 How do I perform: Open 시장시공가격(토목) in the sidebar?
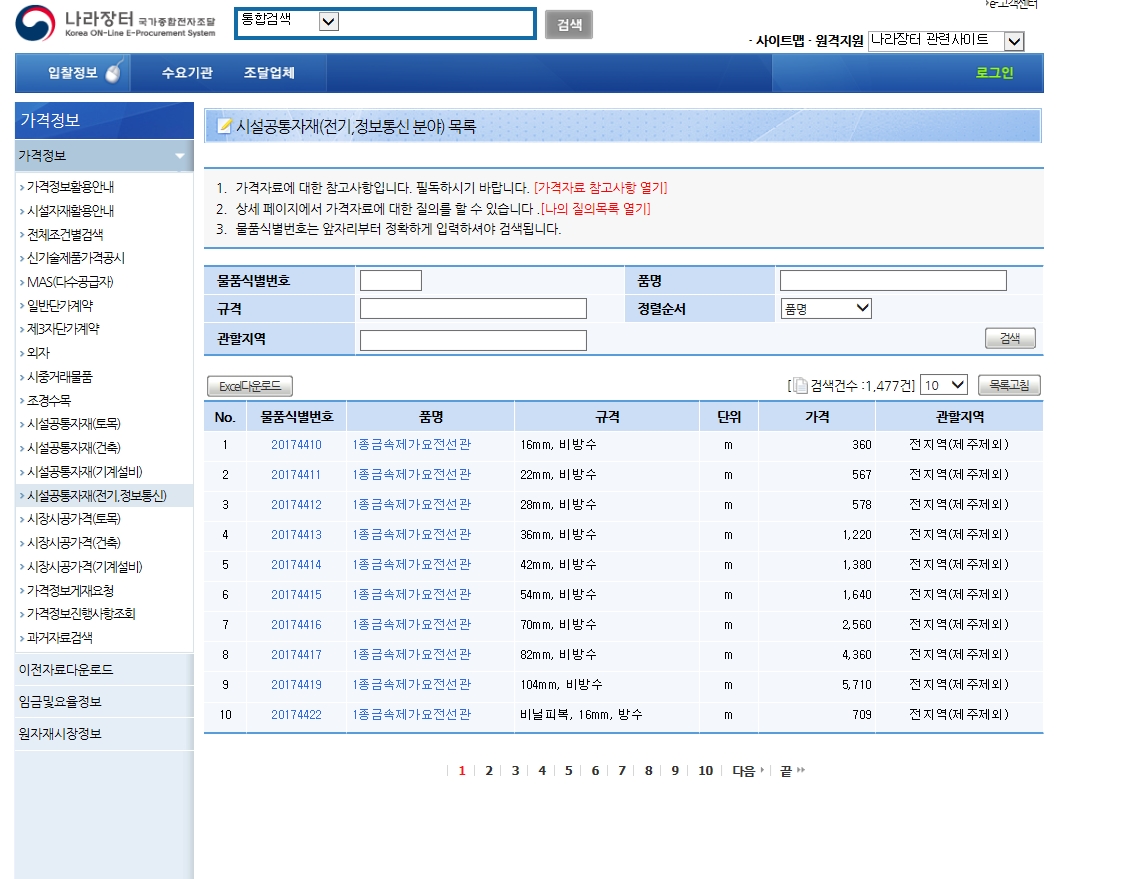[x=73, y=519]
